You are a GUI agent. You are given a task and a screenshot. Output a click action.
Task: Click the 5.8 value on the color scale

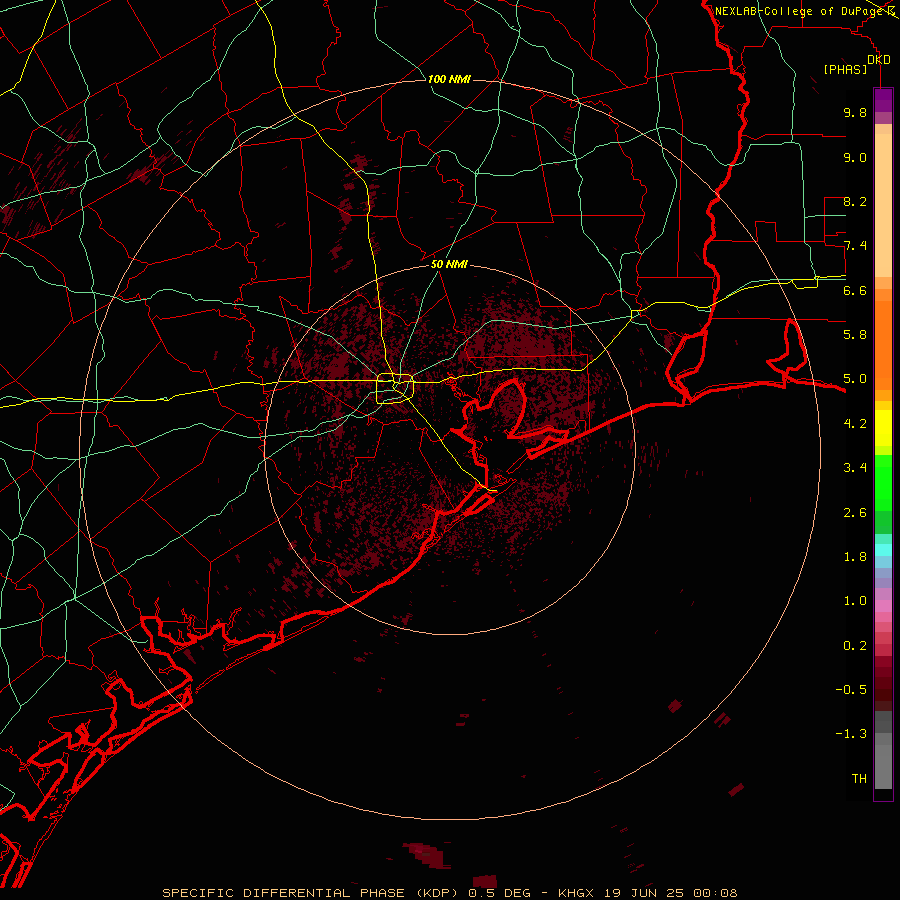coord(855,335)
